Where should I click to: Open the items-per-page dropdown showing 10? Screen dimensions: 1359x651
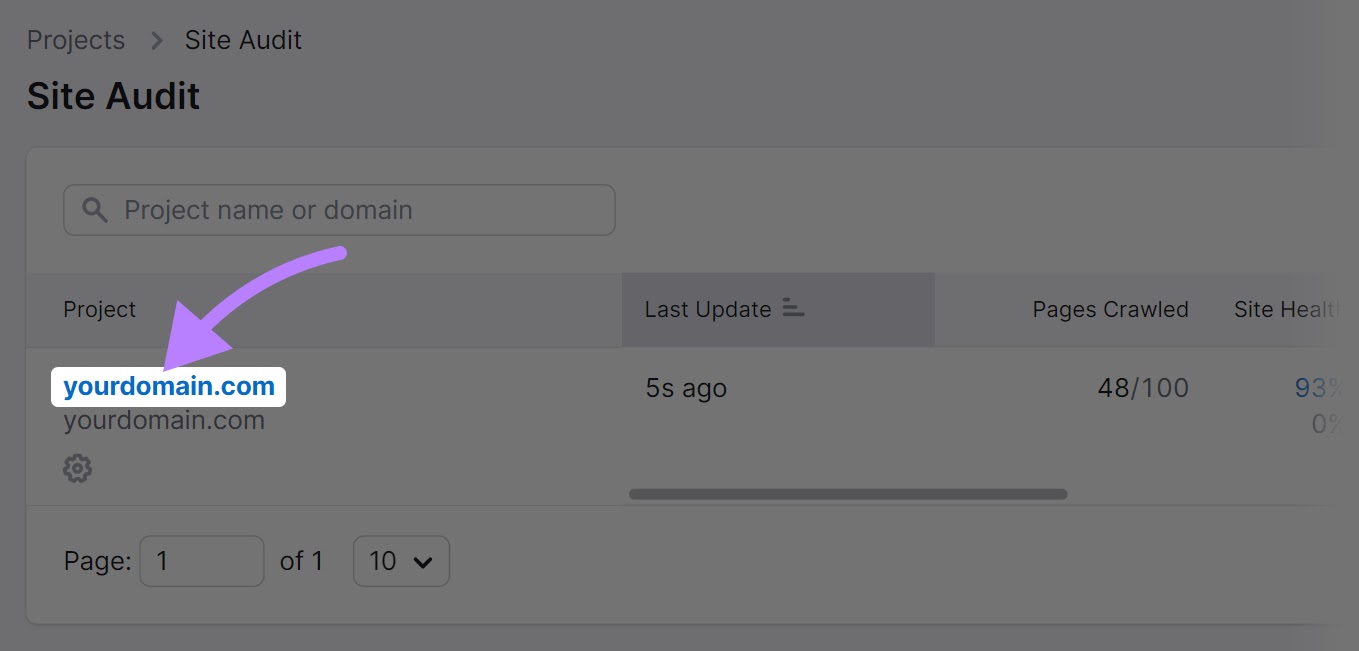pyautogui.click(x=401, y=561)
